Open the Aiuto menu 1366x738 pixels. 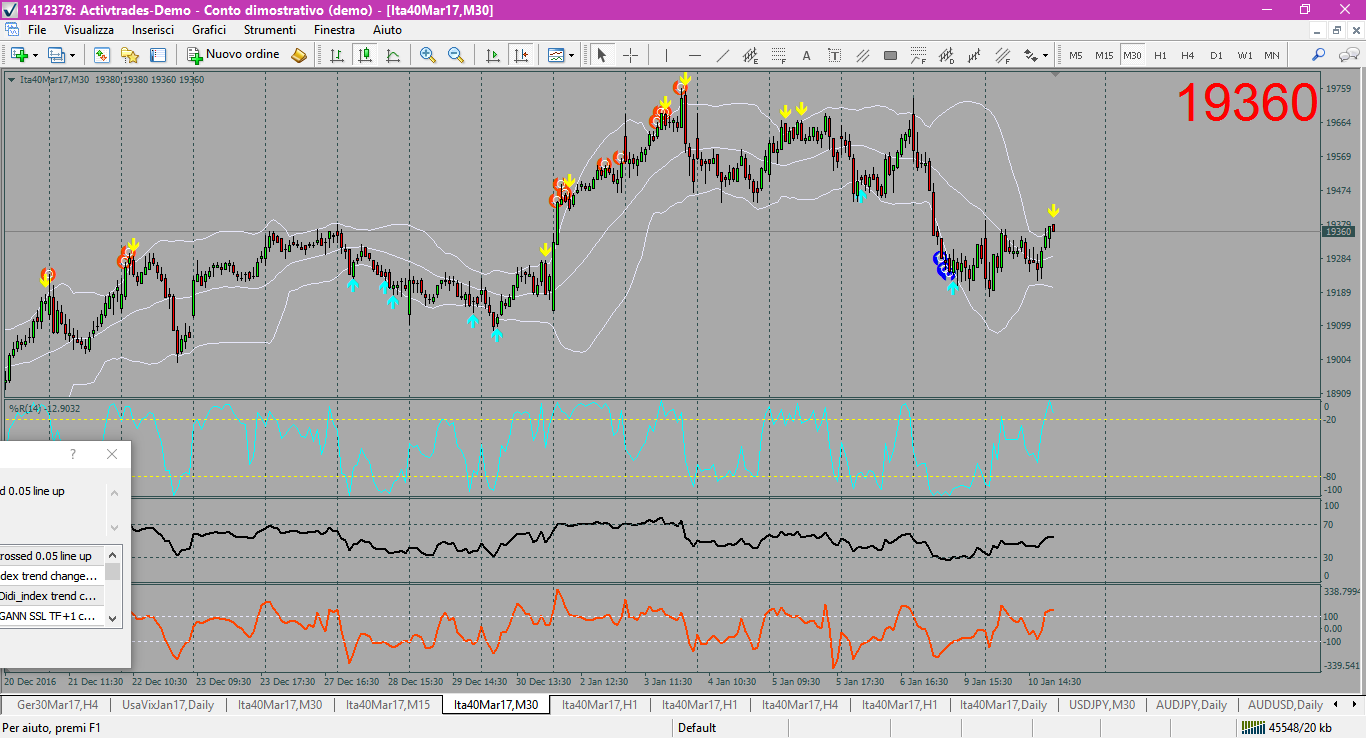pos(387,30)
